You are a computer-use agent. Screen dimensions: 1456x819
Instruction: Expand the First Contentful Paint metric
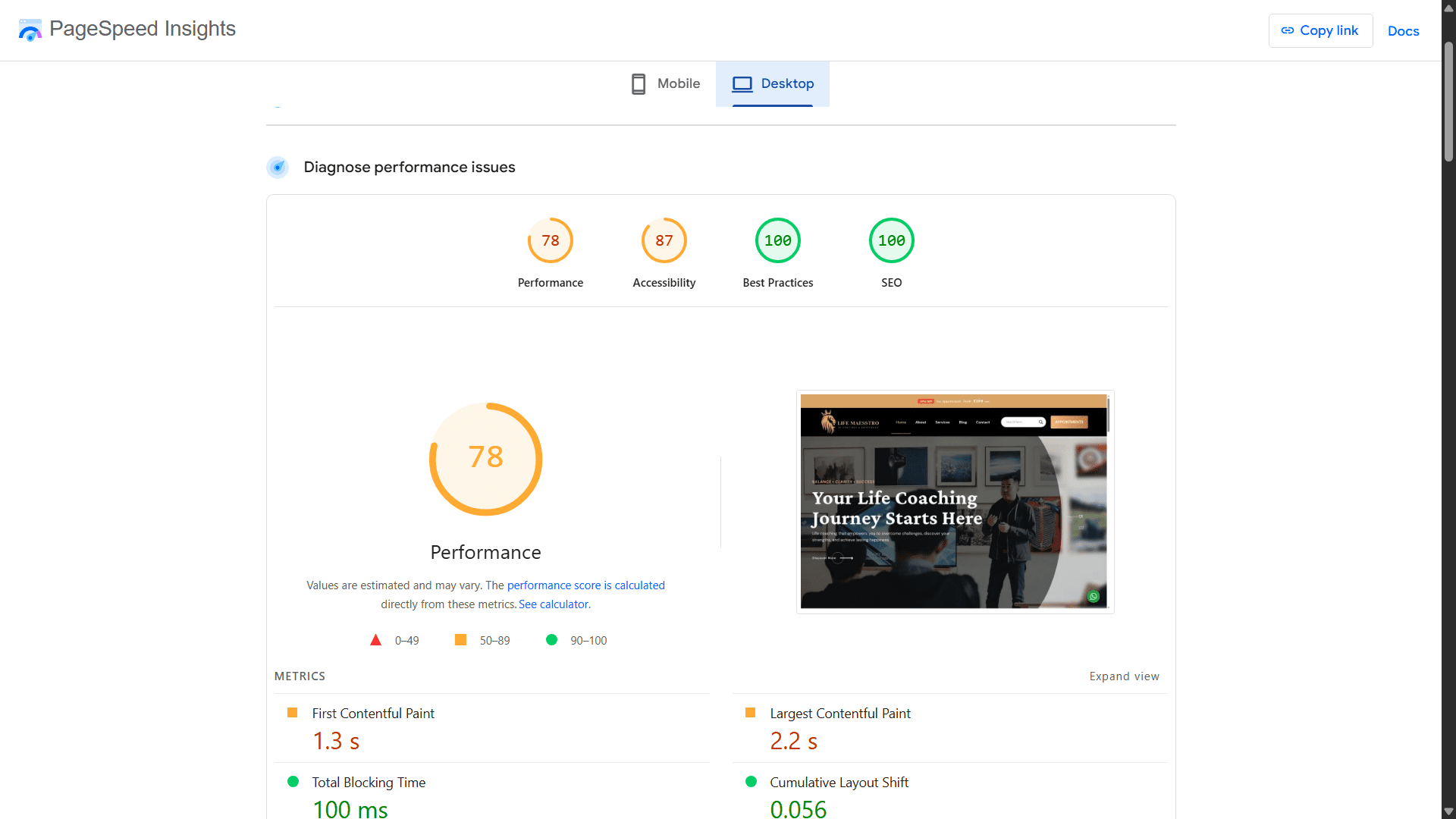[x=373, y=714]
